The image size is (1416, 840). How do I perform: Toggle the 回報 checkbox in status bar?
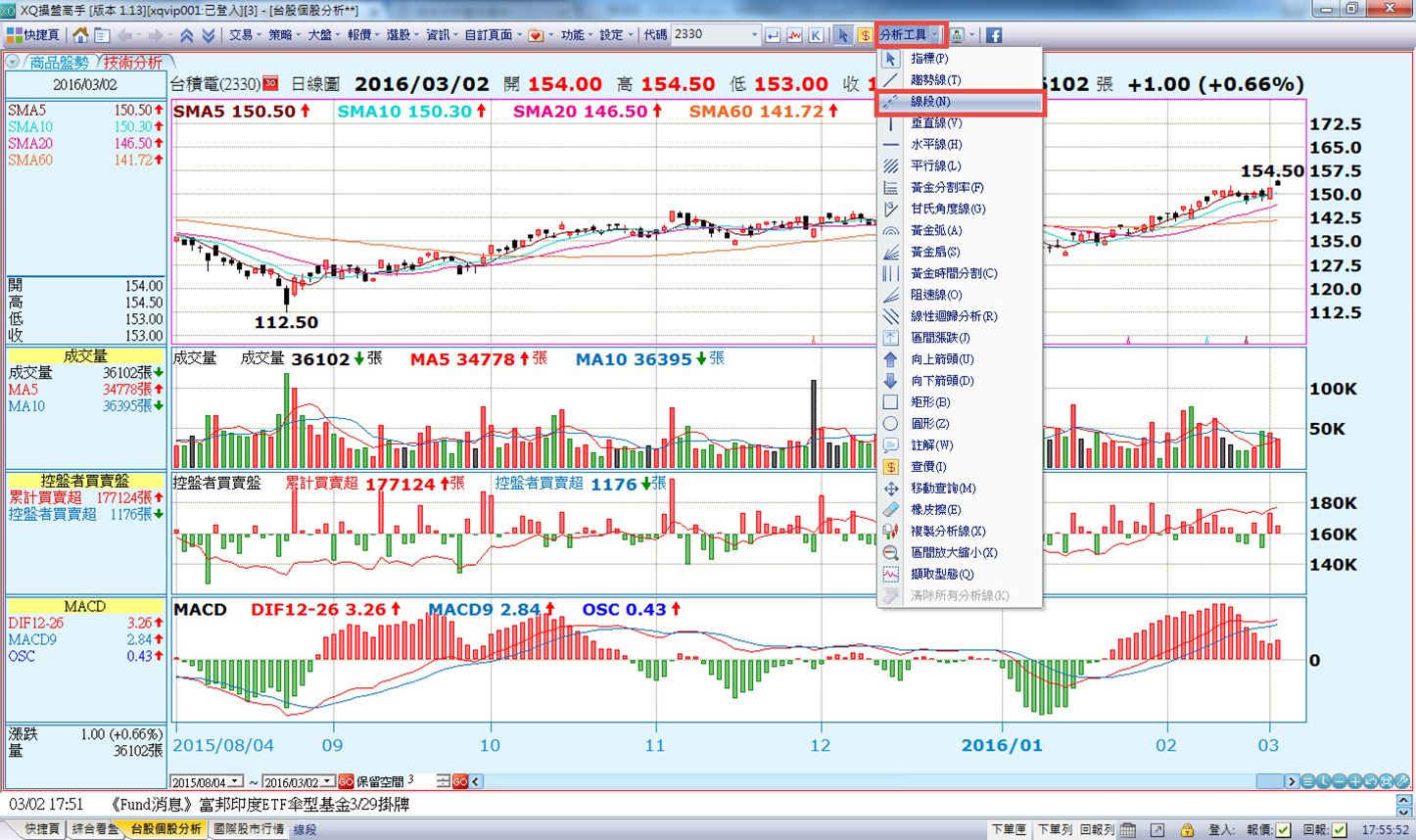coord(1339,830)
